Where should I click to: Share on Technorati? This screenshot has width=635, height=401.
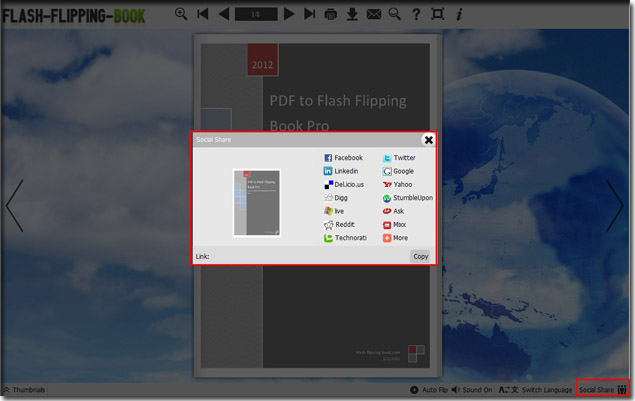345,238
